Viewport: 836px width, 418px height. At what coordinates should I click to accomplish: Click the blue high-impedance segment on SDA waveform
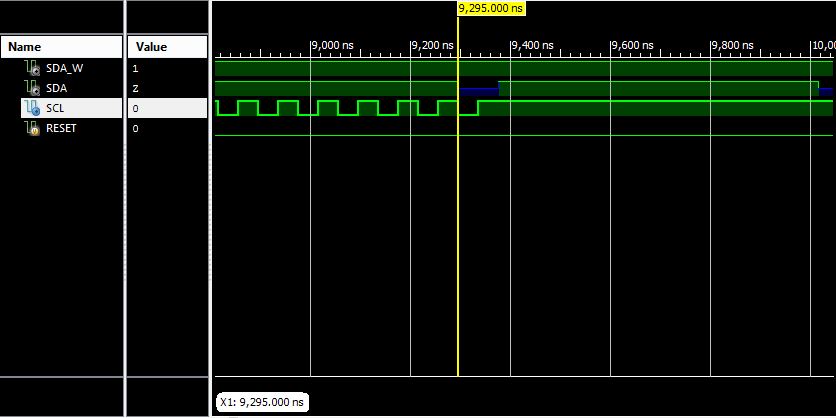[x=479, y=91]
